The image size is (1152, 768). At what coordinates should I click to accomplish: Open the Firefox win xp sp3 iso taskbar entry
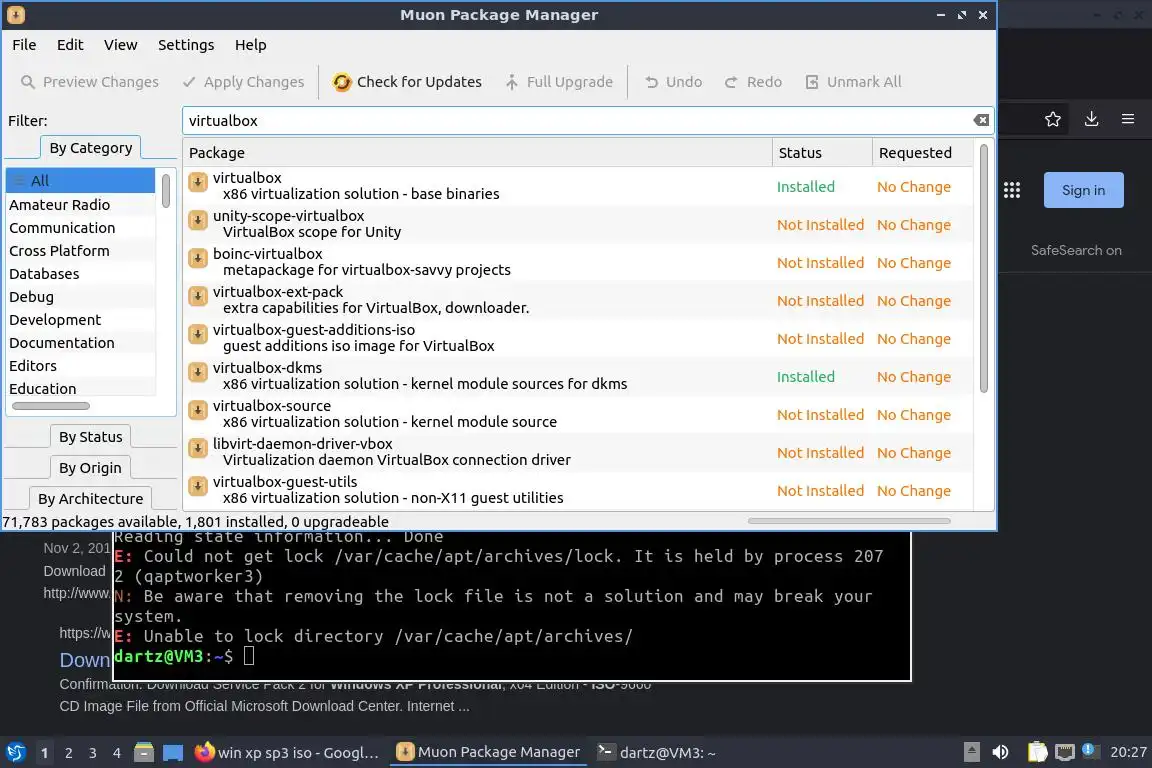click(x=288, y=753)
